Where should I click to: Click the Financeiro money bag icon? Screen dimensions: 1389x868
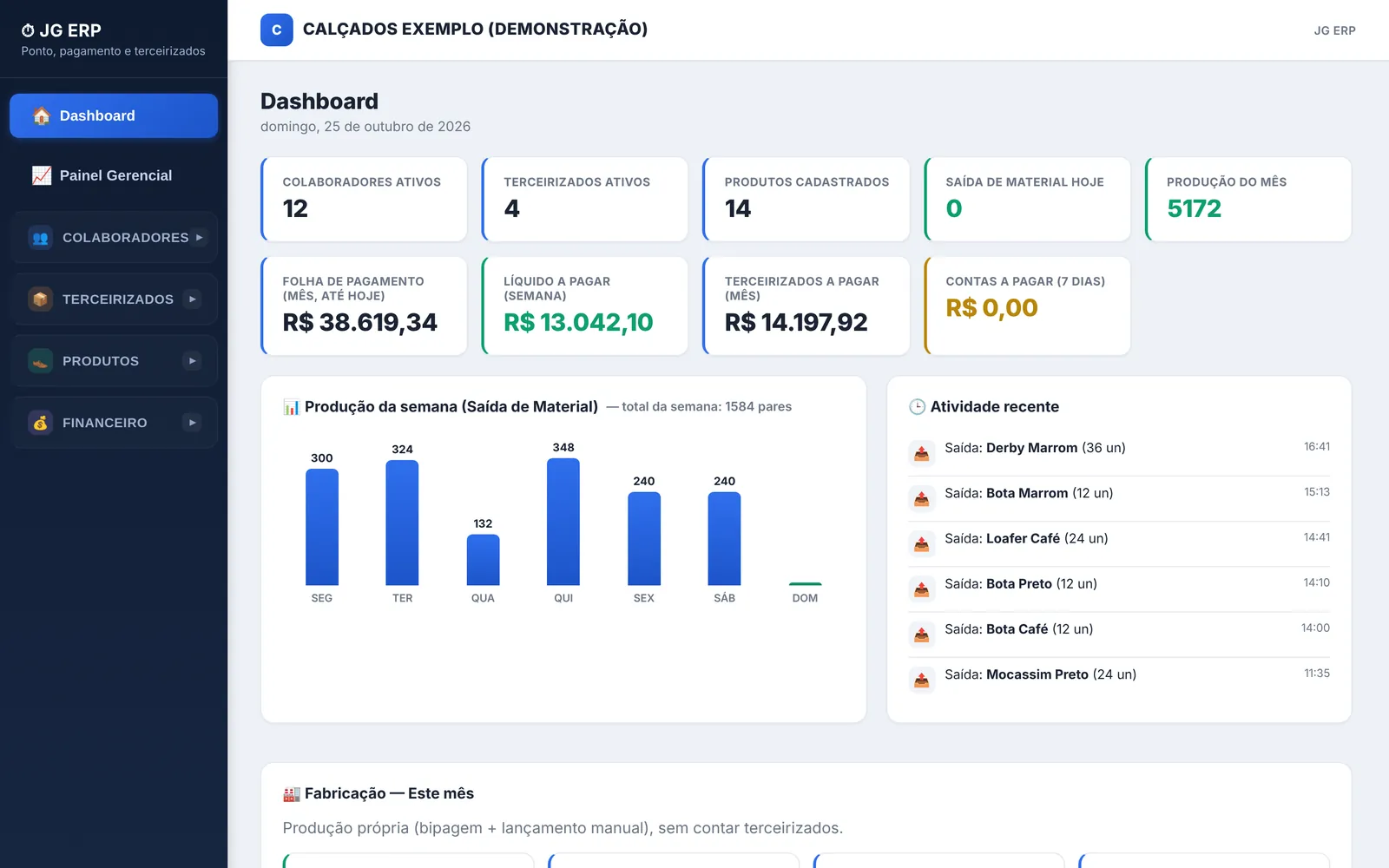40,423
